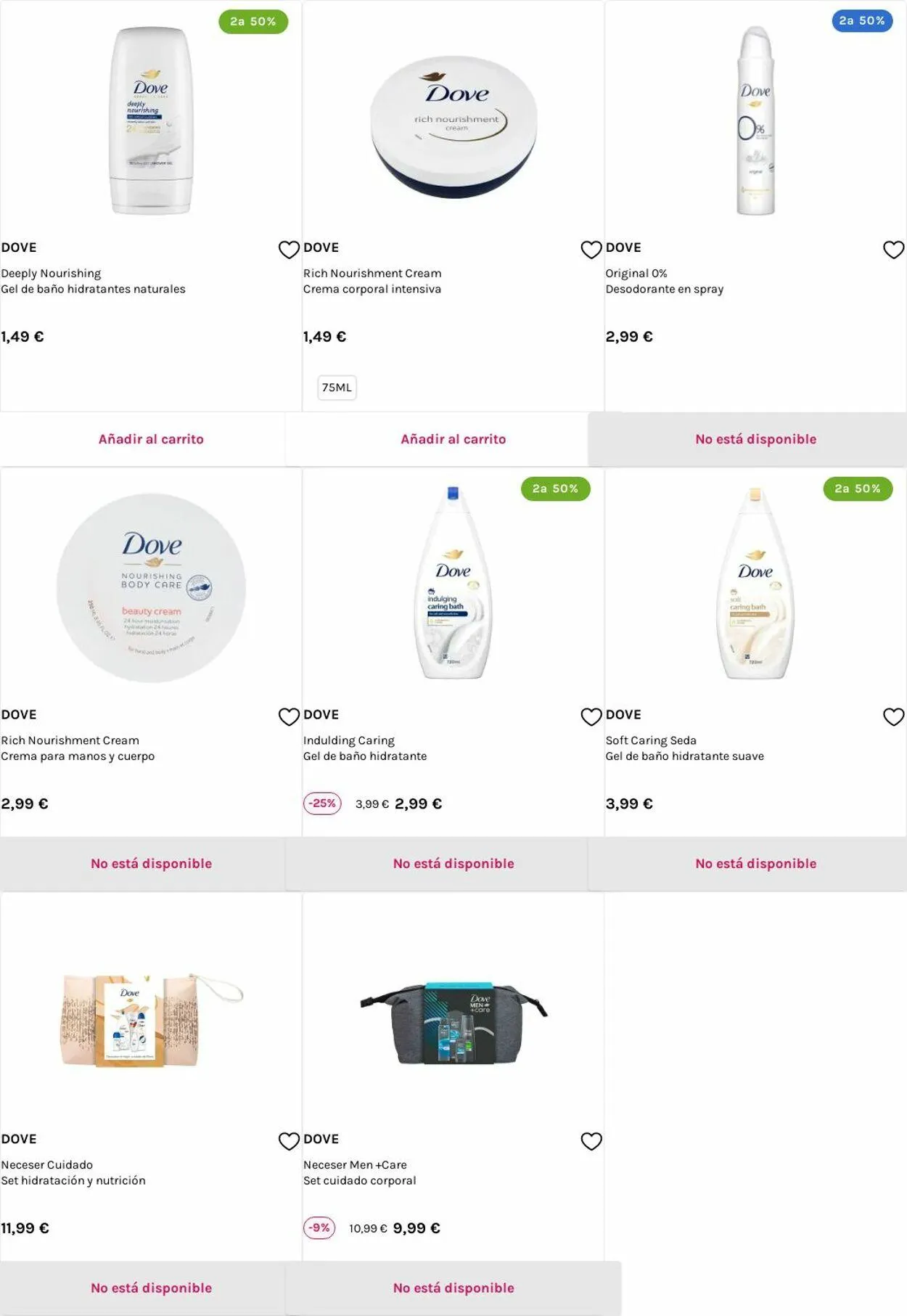
Task: Favorite the Deeply Nourishing shower gel
Action: [x=289, y=250]
